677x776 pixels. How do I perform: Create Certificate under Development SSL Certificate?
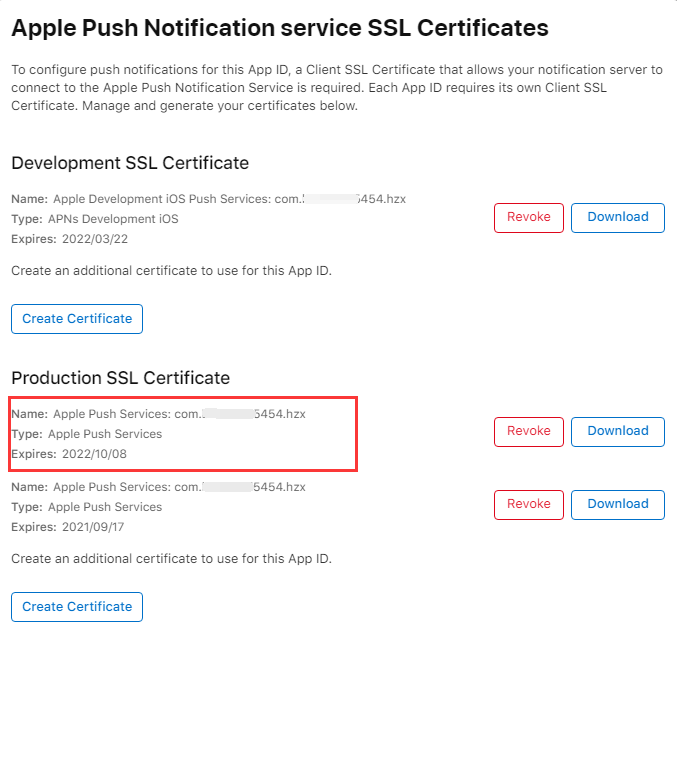click(77, 319)
